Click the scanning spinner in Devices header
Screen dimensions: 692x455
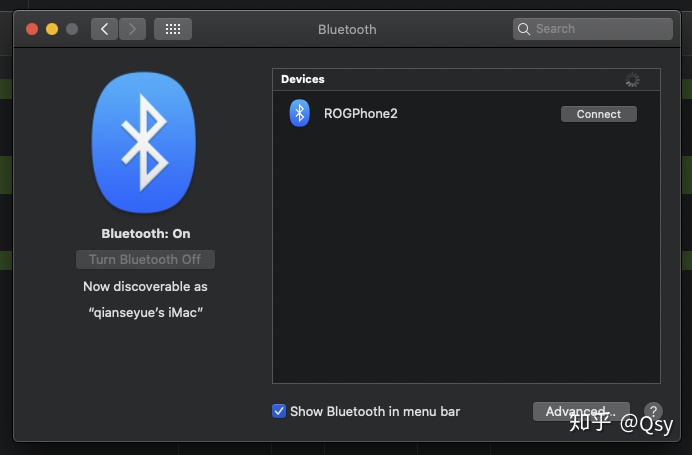(x=632, y=80)
